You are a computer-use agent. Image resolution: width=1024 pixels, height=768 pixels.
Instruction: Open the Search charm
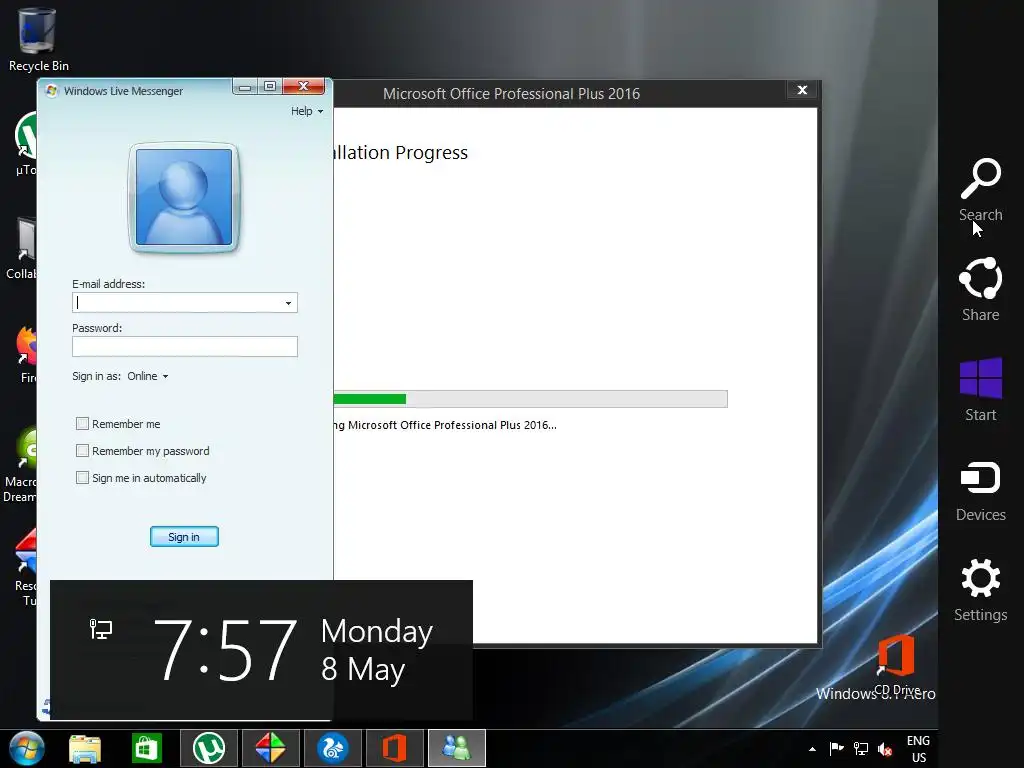[x=980, y=189]
